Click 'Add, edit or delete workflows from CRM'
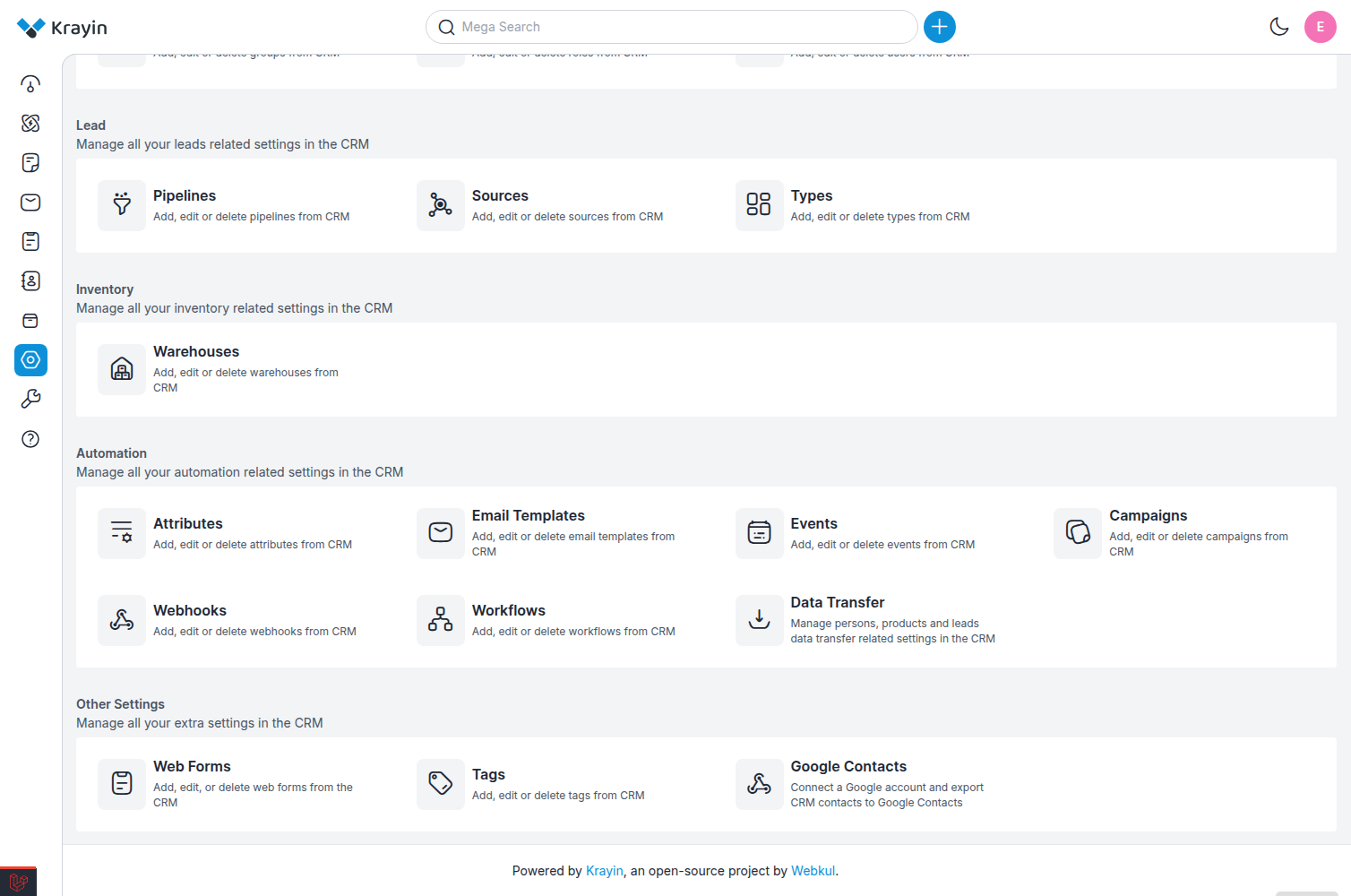 pyautogui.click(x=573, y=632)
